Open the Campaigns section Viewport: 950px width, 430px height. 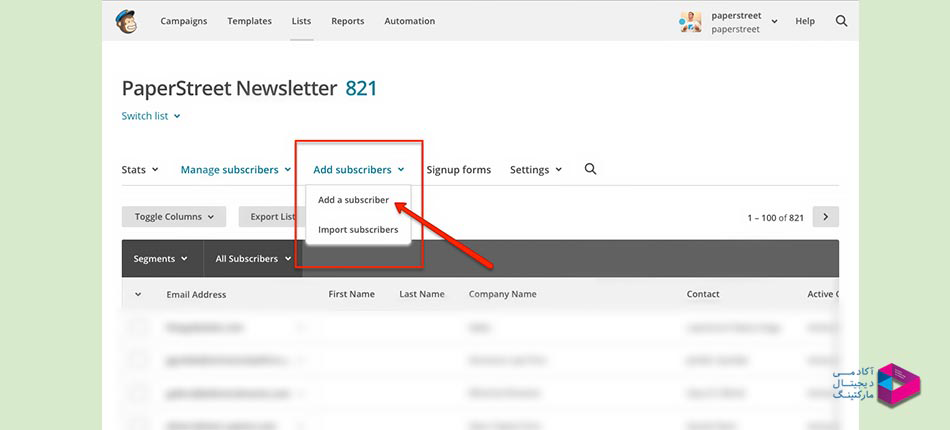coord(184,21)
